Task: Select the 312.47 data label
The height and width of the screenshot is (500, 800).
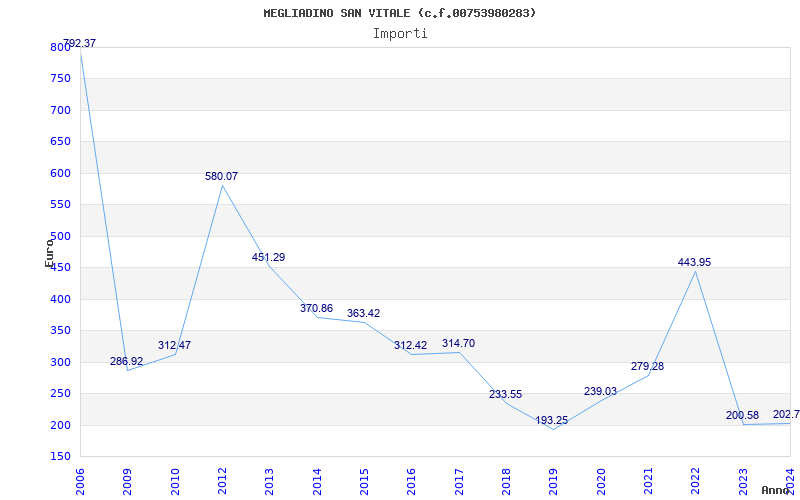Action: pyautogui.click(x=174, y=345)
